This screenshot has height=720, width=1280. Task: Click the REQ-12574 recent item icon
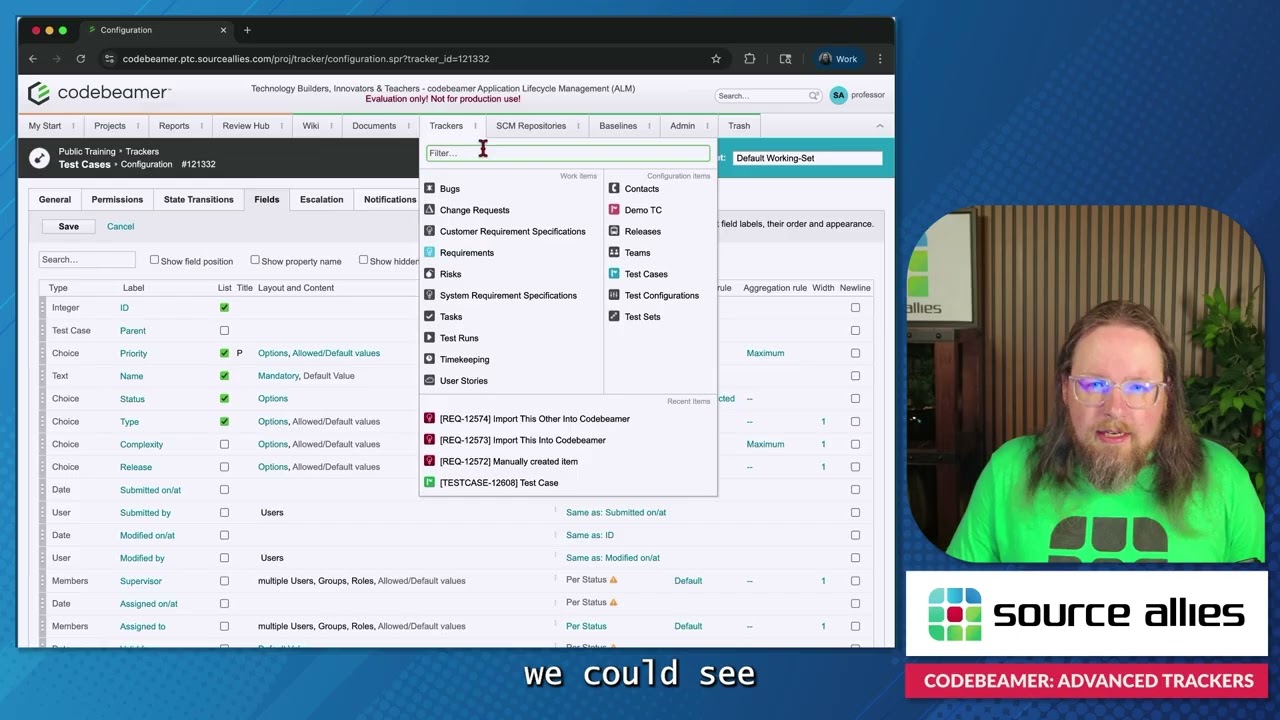(430, 419)
